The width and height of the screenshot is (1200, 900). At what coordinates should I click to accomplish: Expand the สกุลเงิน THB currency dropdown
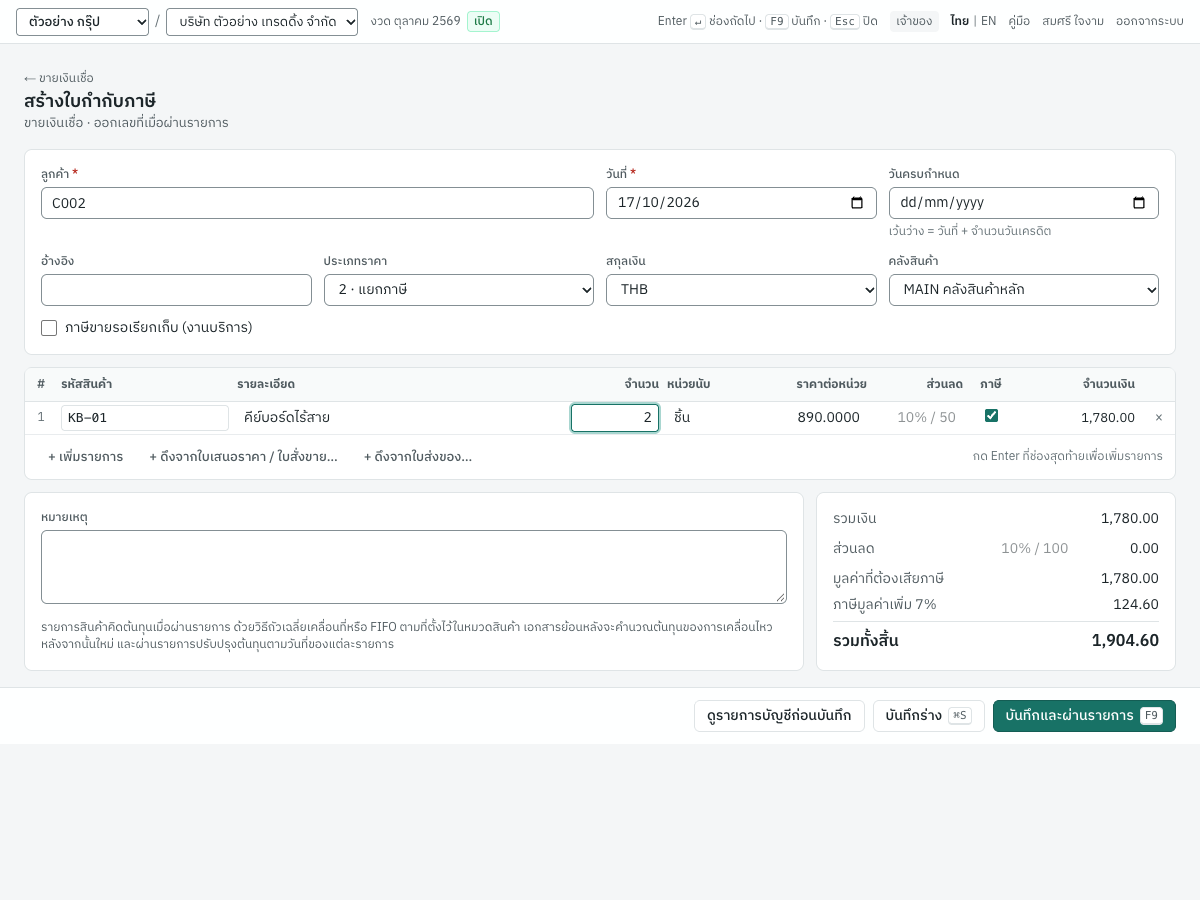coord(741,290)
